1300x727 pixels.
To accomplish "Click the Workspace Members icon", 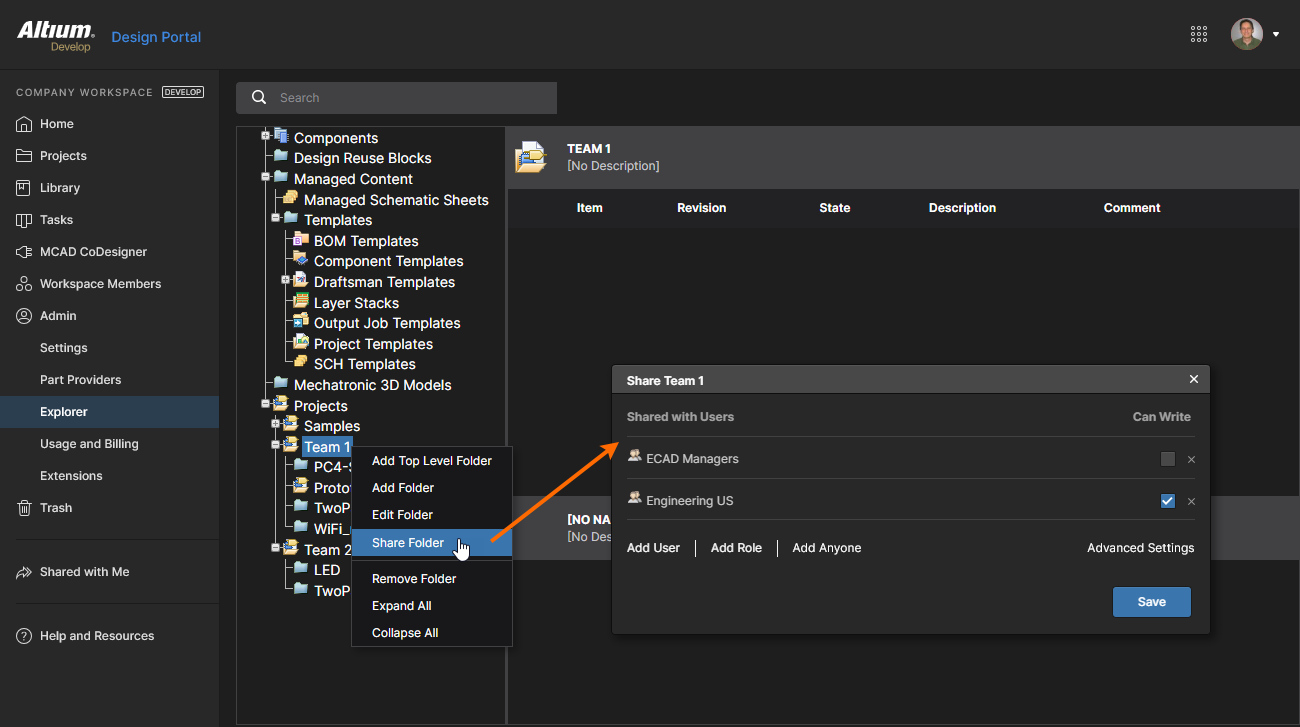I will tap(24, 284).
